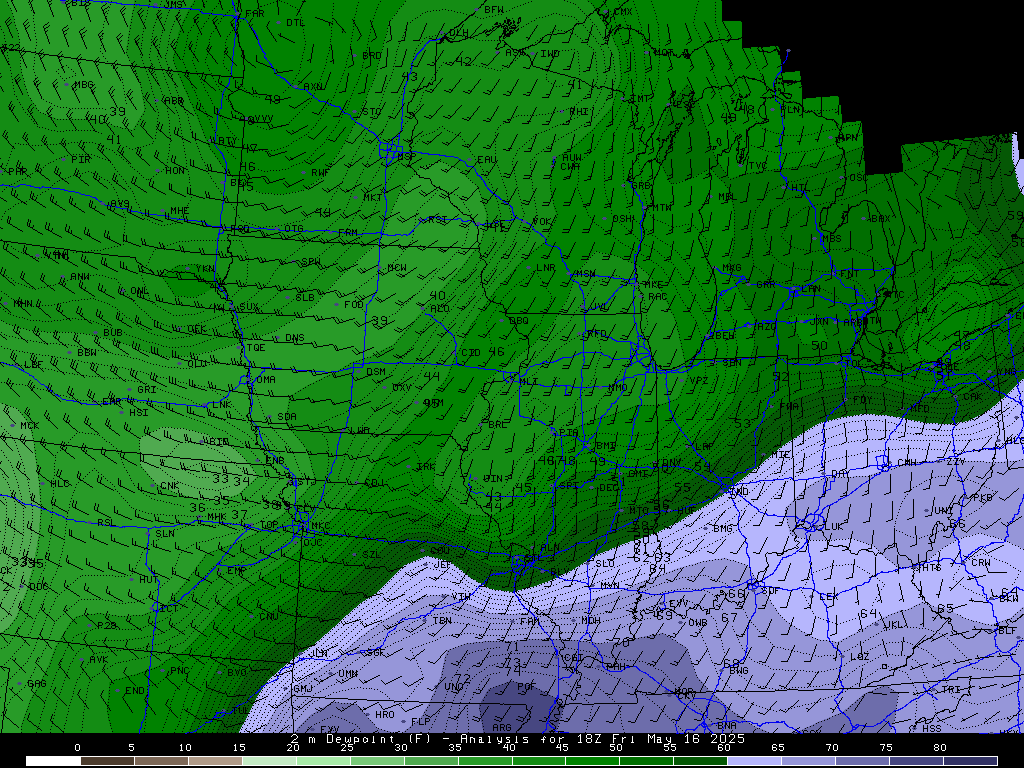The height and width of the screenshot is (768, 1024).
Task: Click the EAU station label
Action: 487,159
